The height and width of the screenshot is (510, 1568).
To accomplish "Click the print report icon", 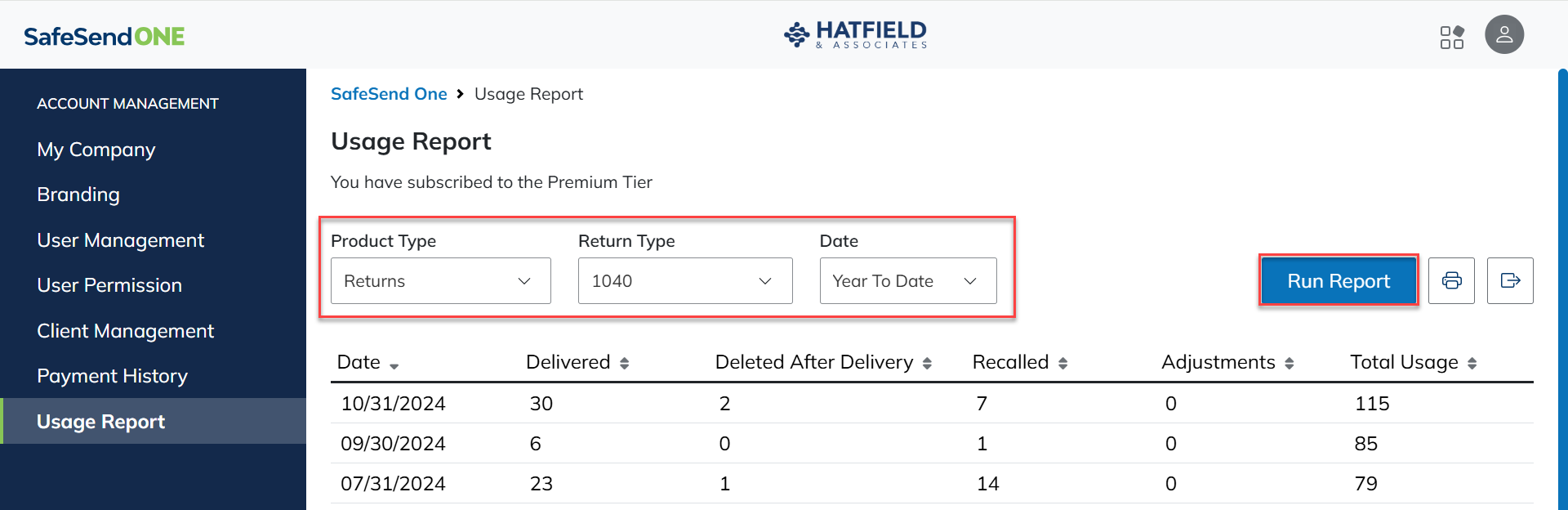I will (1451, 281).
